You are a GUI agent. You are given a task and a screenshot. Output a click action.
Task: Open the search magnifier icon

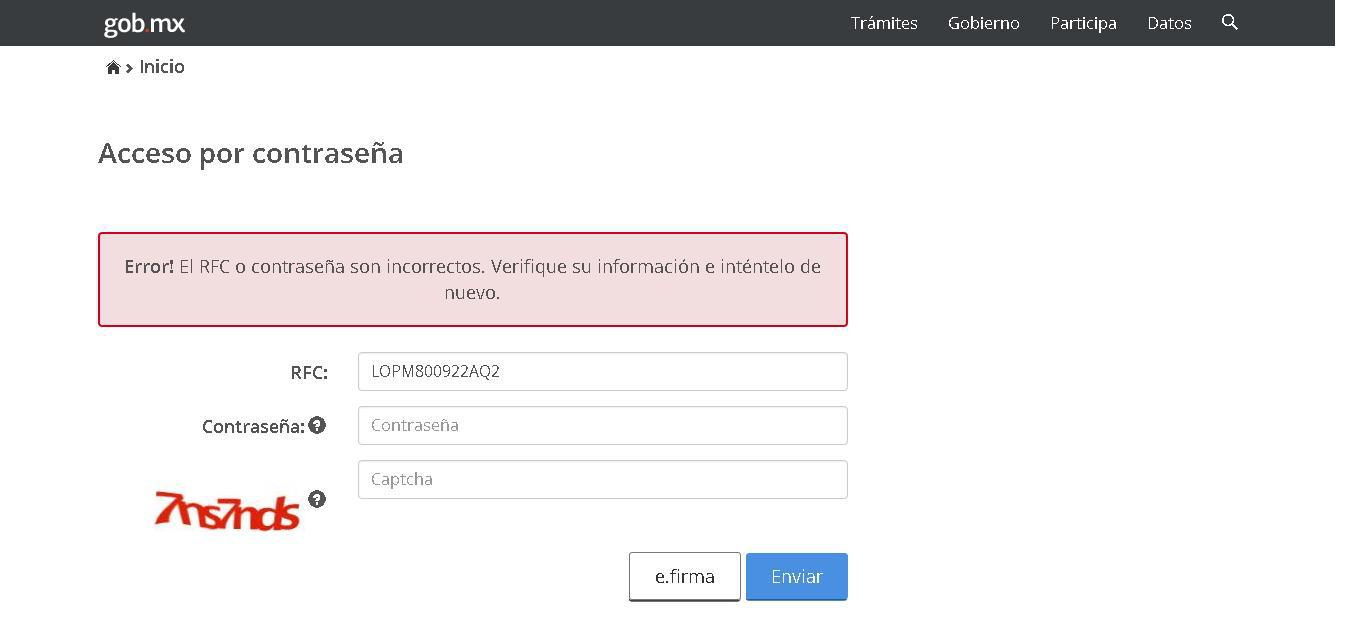pos(1230,22)
